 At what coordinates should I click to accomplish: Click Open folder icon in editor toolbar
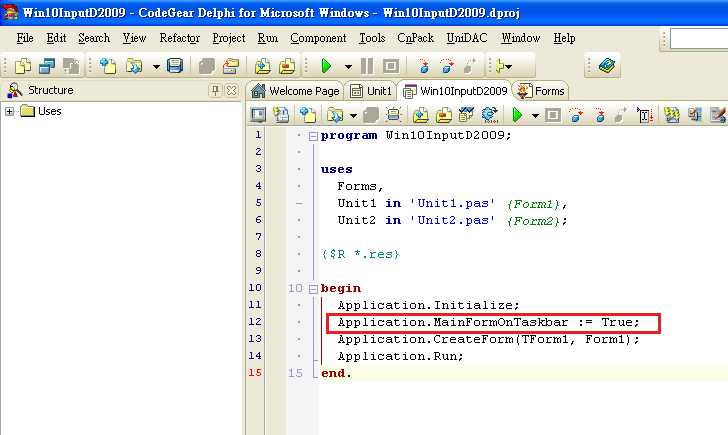pyautogui.click(x=334, y=115)
